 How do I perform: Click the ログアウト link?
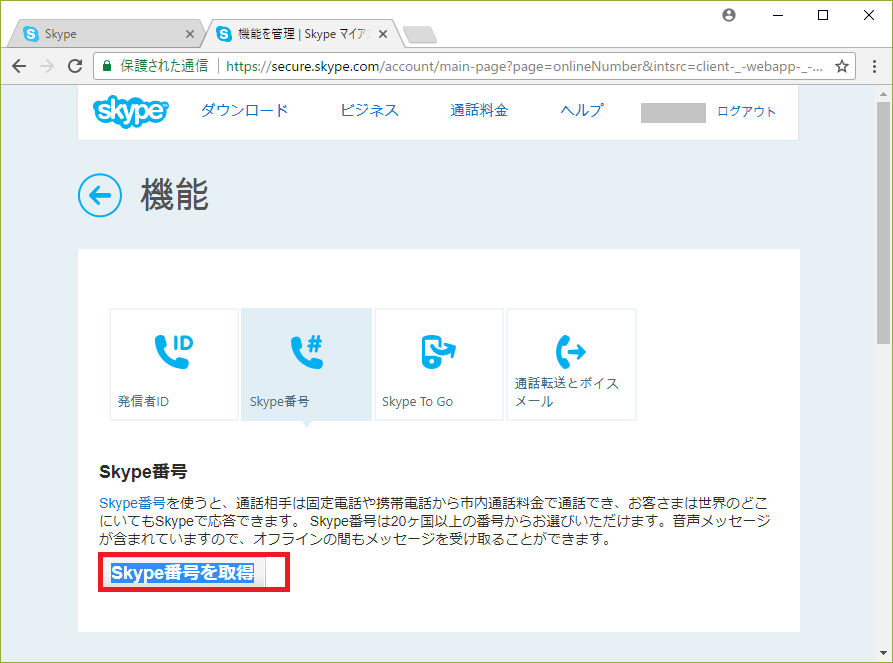pos(746,112)
